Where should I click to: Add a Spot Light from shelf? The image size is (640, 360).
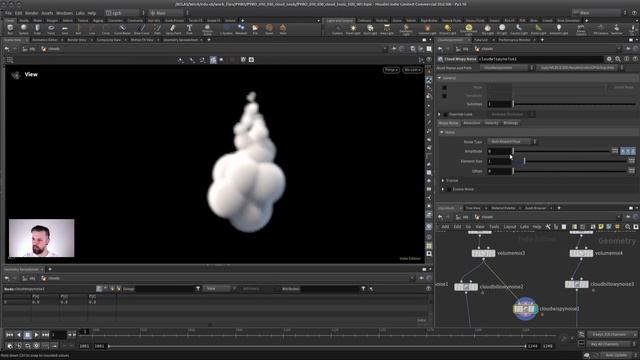(370, 29)
